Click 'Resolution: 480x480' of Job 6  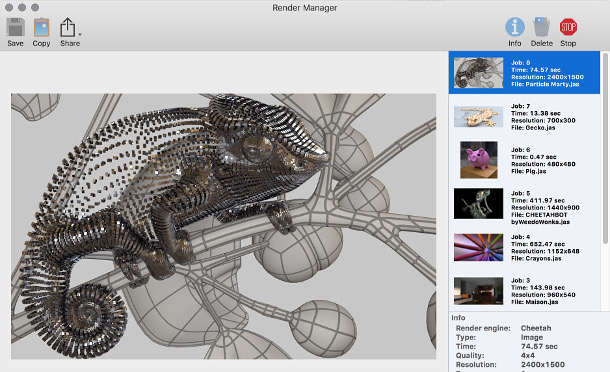click(x=543, y=164)
